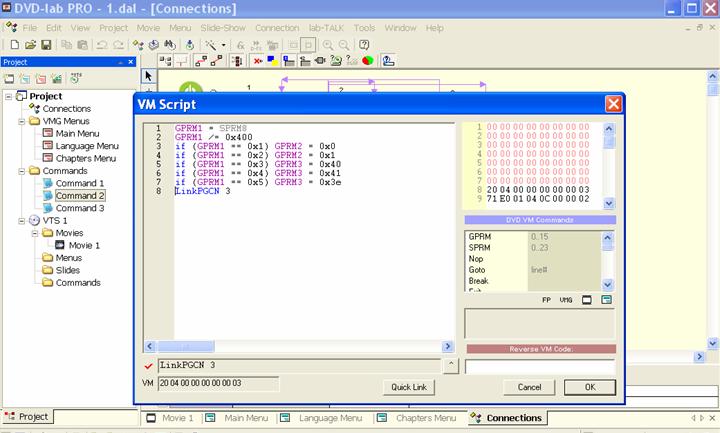This screenshot has height=433, width=720.
Task: Switch to the Movie 1 tab
Action: tap(170, 418)
